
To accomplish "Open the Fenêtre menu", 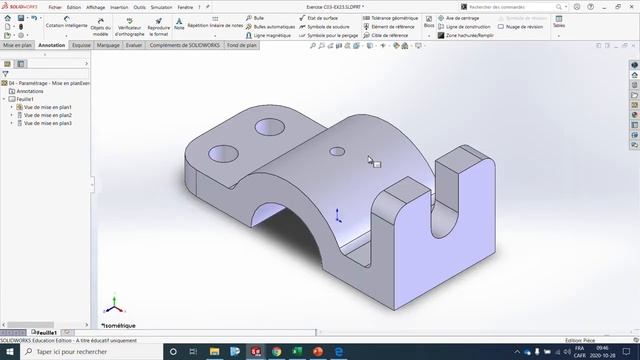I will point(185,7).
